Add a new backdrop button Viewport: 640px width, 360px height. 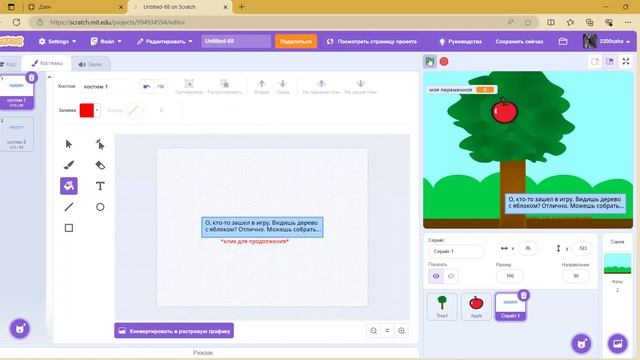[x=618, y=344]
